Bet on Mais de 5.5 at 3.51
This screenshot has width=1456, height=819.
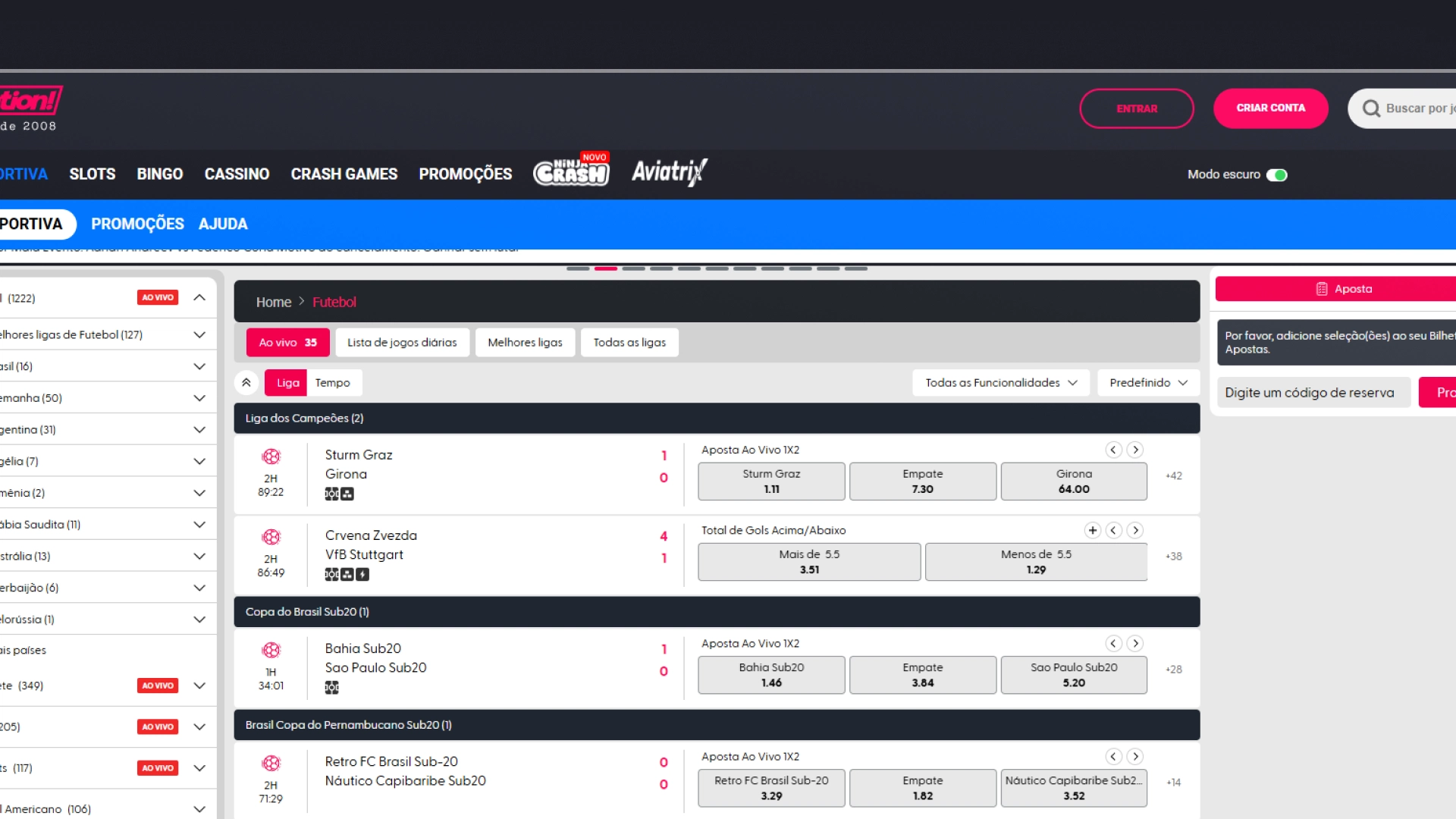click(x=809, y=562)
